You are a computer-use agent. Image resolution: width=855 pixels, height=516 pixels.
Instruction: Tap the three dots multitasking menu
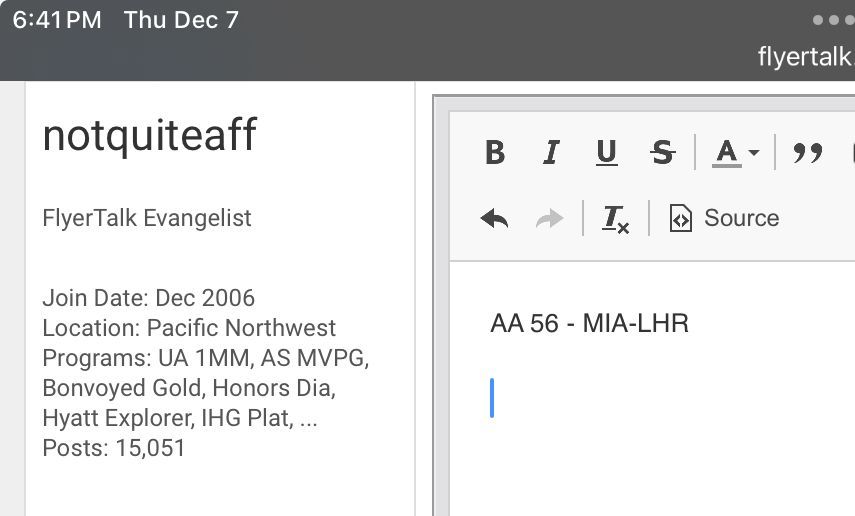tap(833, 20)
